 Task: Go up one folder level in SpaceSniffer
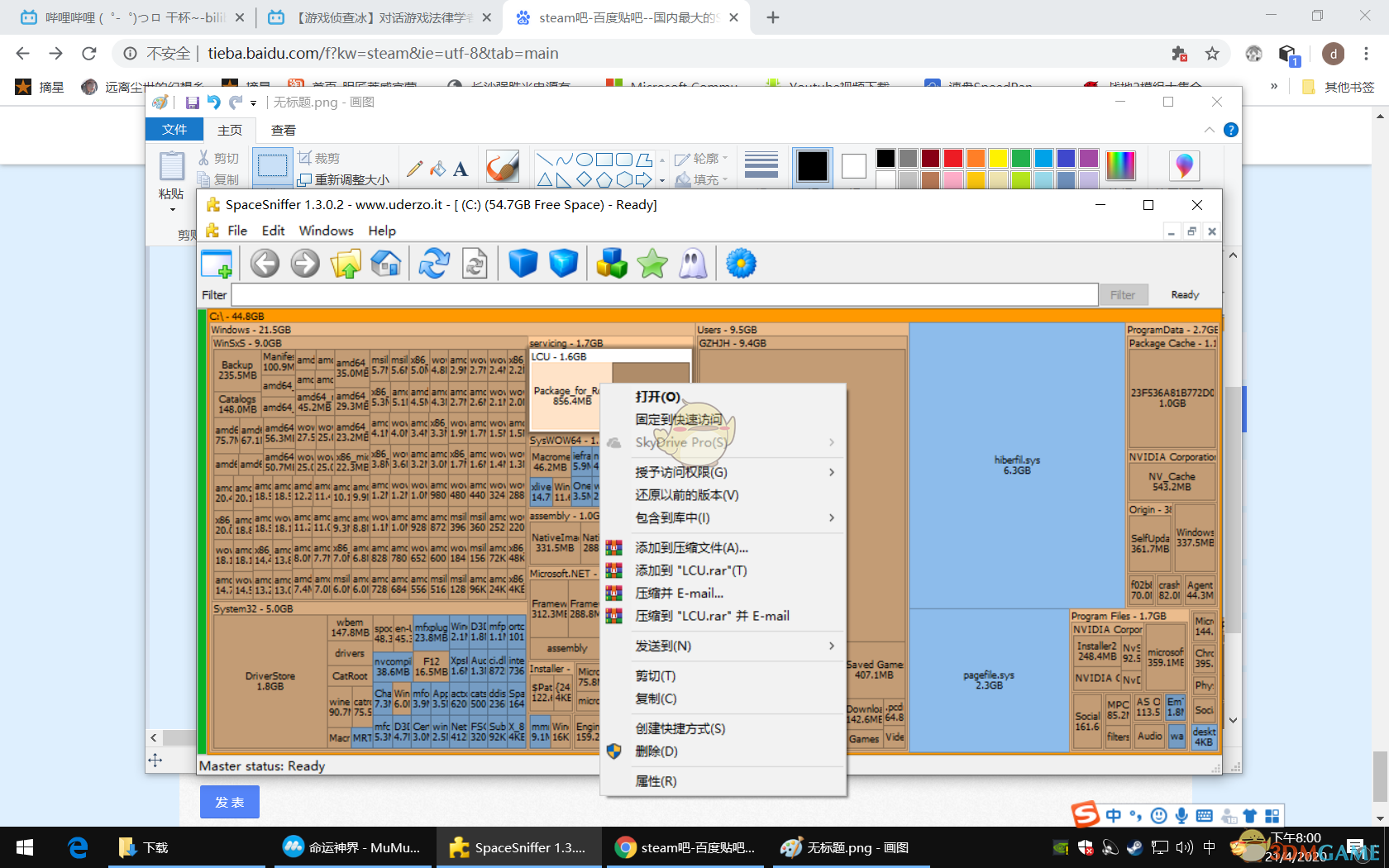click(x=346, y=264)
